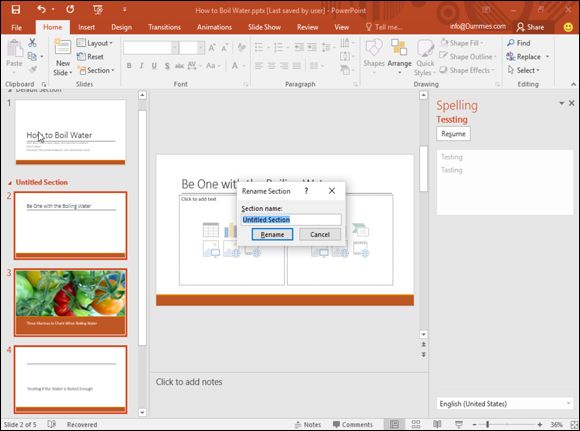
Task: Click the New Slide icon
Action: coord(63,47)
